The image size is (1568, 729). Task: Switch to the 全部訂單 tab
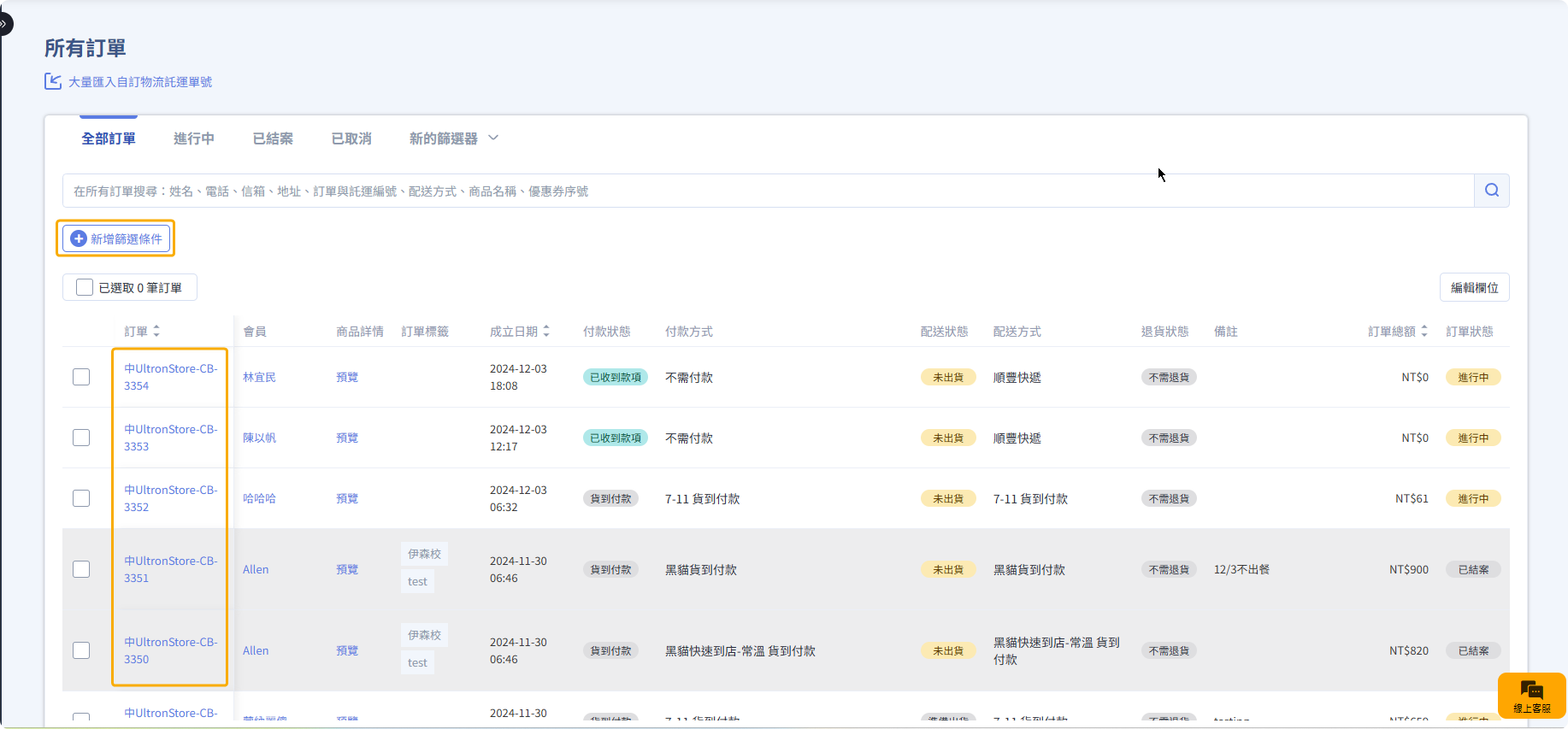[109, 138]
